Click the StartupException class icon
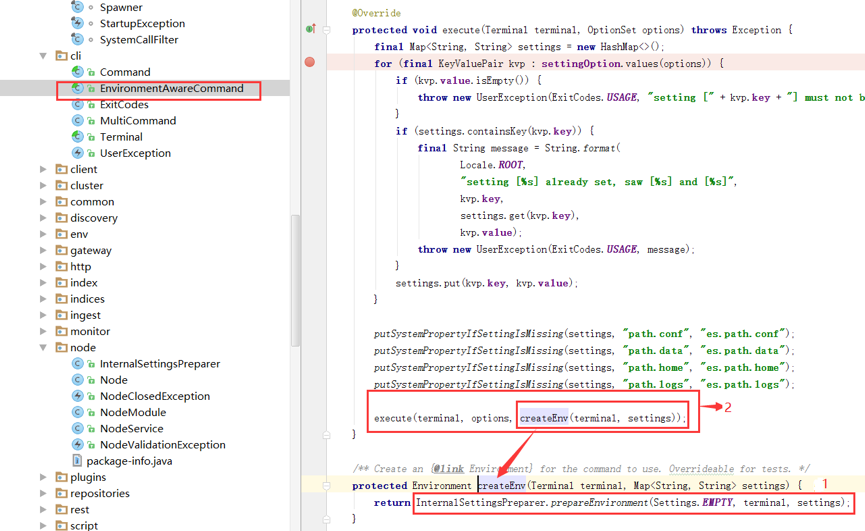Image resolution: width=865 pixels, height=531 pixels. [x=77, y=23]
